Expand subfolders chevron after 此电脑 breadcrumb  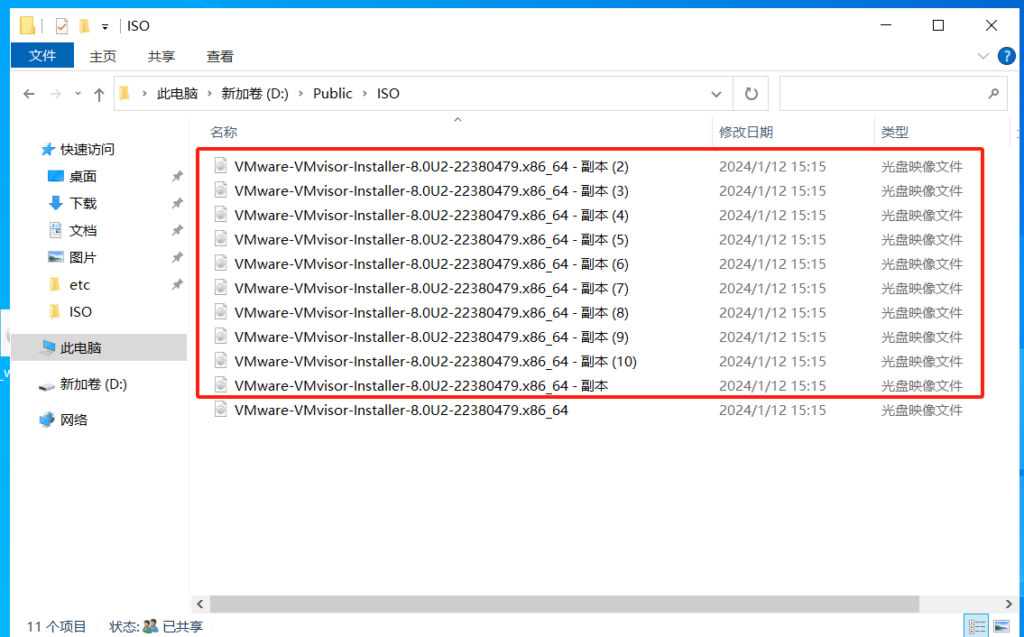pyautogui.click(x=210, y=93)
